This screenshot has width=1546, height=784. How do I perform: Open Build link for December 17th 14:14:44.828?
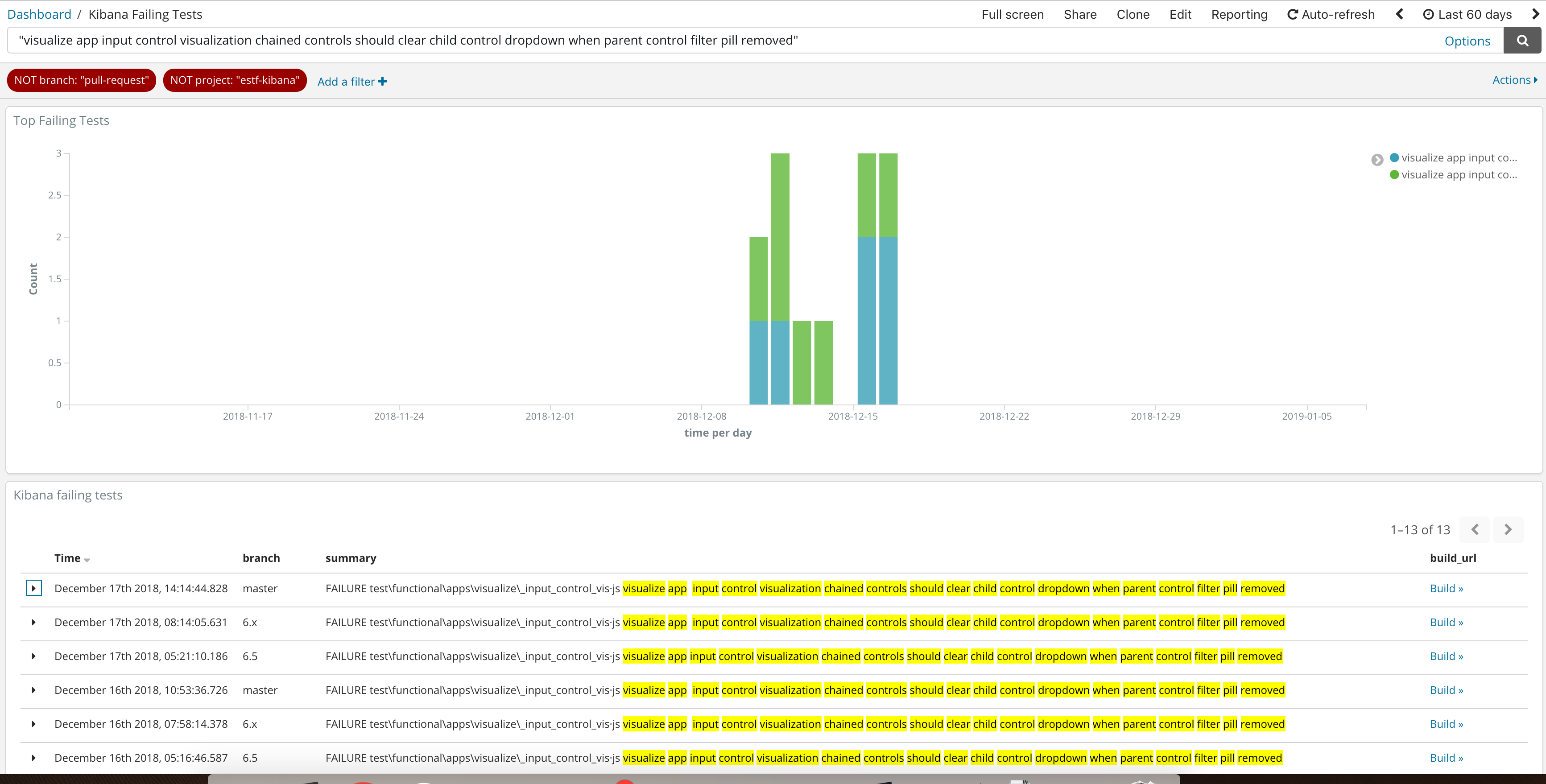(x=1447, y=589)
